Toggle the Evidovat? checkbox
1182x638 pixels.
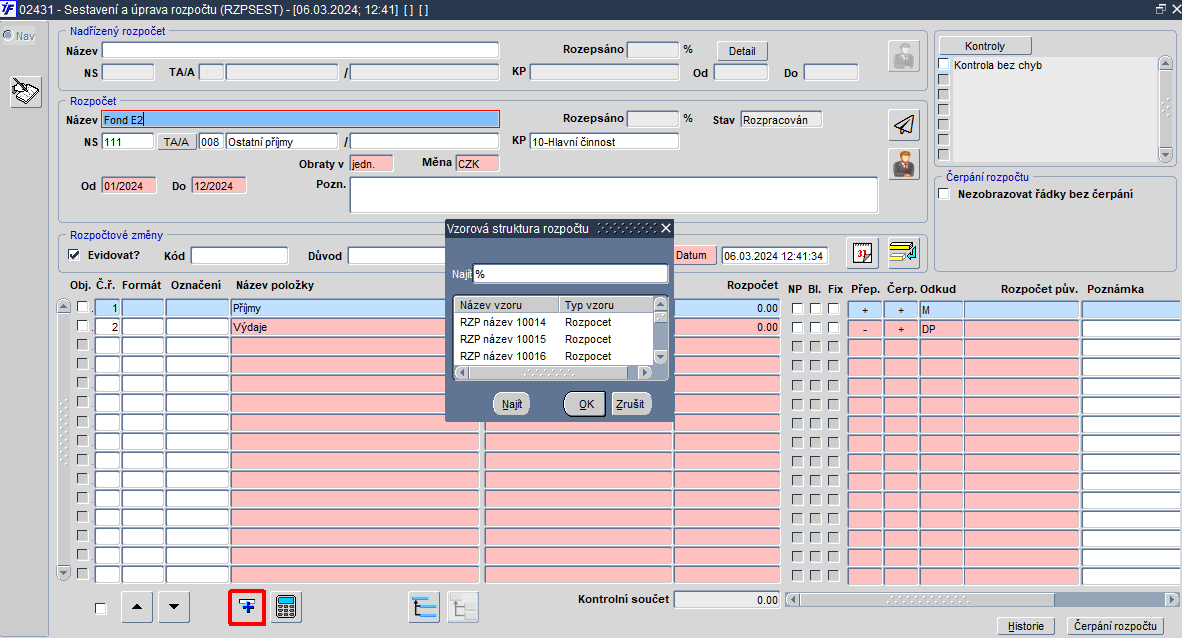click(x=74, y=255)
